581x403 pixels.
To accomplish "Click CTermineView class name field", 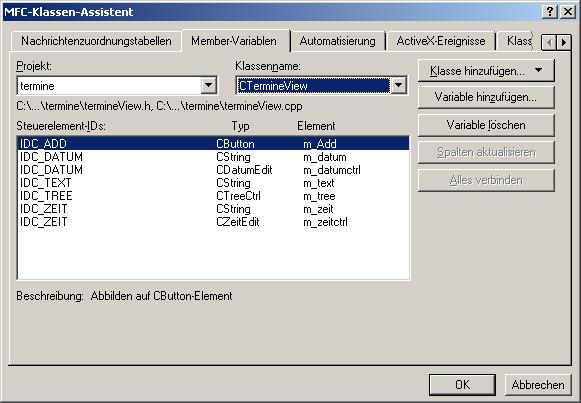I will click(313, 86).
